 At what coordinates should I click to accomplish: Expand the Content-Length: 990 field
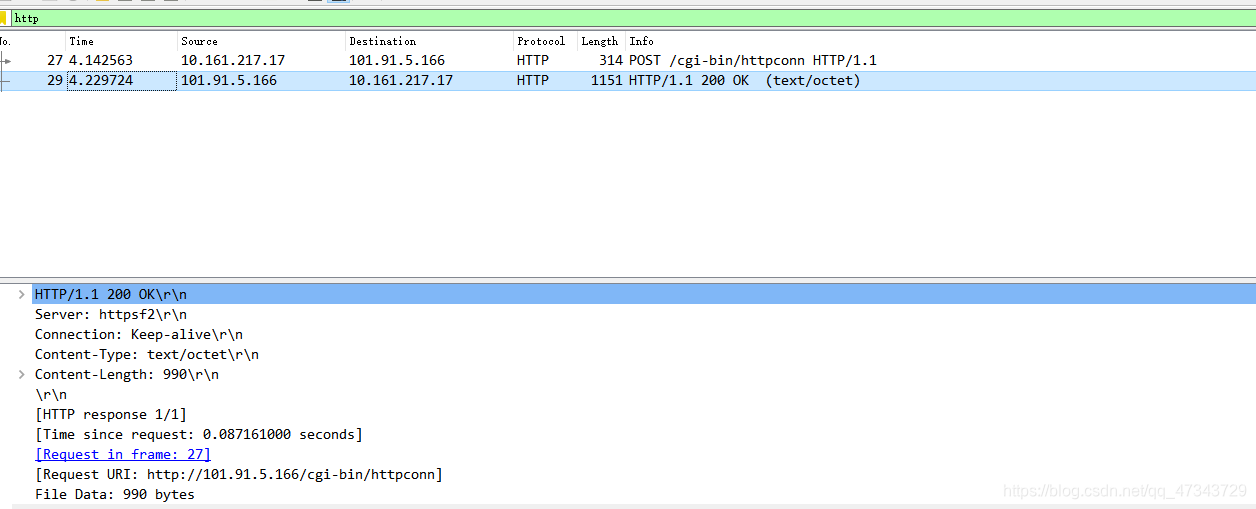coord(22,374)
